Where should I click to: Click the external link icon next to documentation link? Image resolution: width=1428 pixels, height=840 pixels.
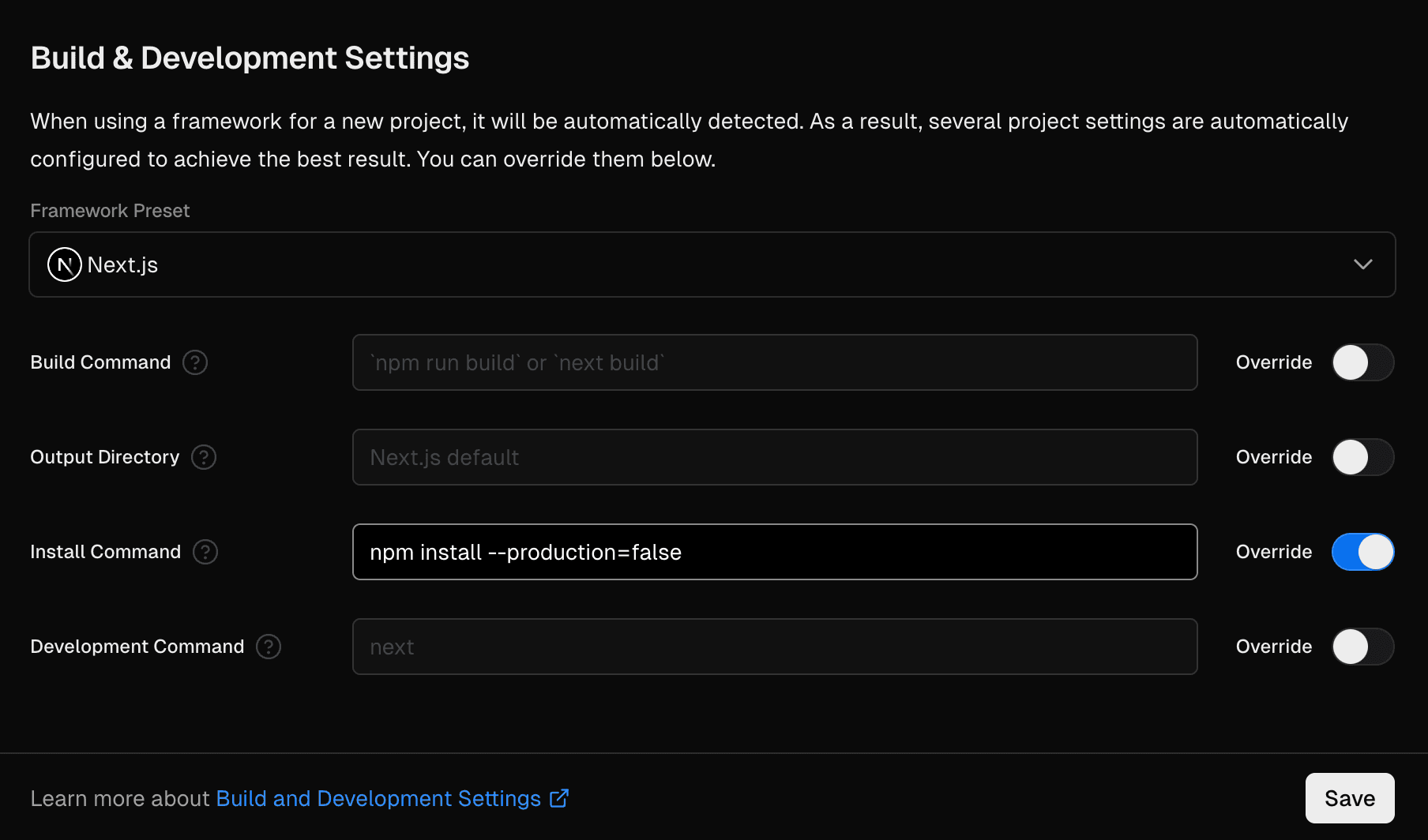coord(560,798)
